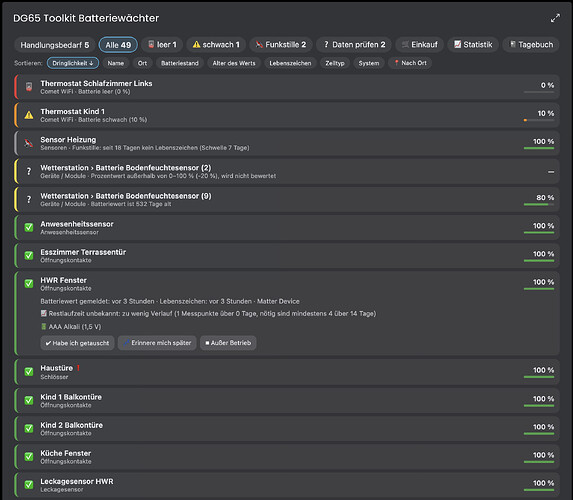Sort by Alter des Werts
Image resolution: width=573 pixels, height=500 pixels.
pyautogui.click(x=234, y=63)
